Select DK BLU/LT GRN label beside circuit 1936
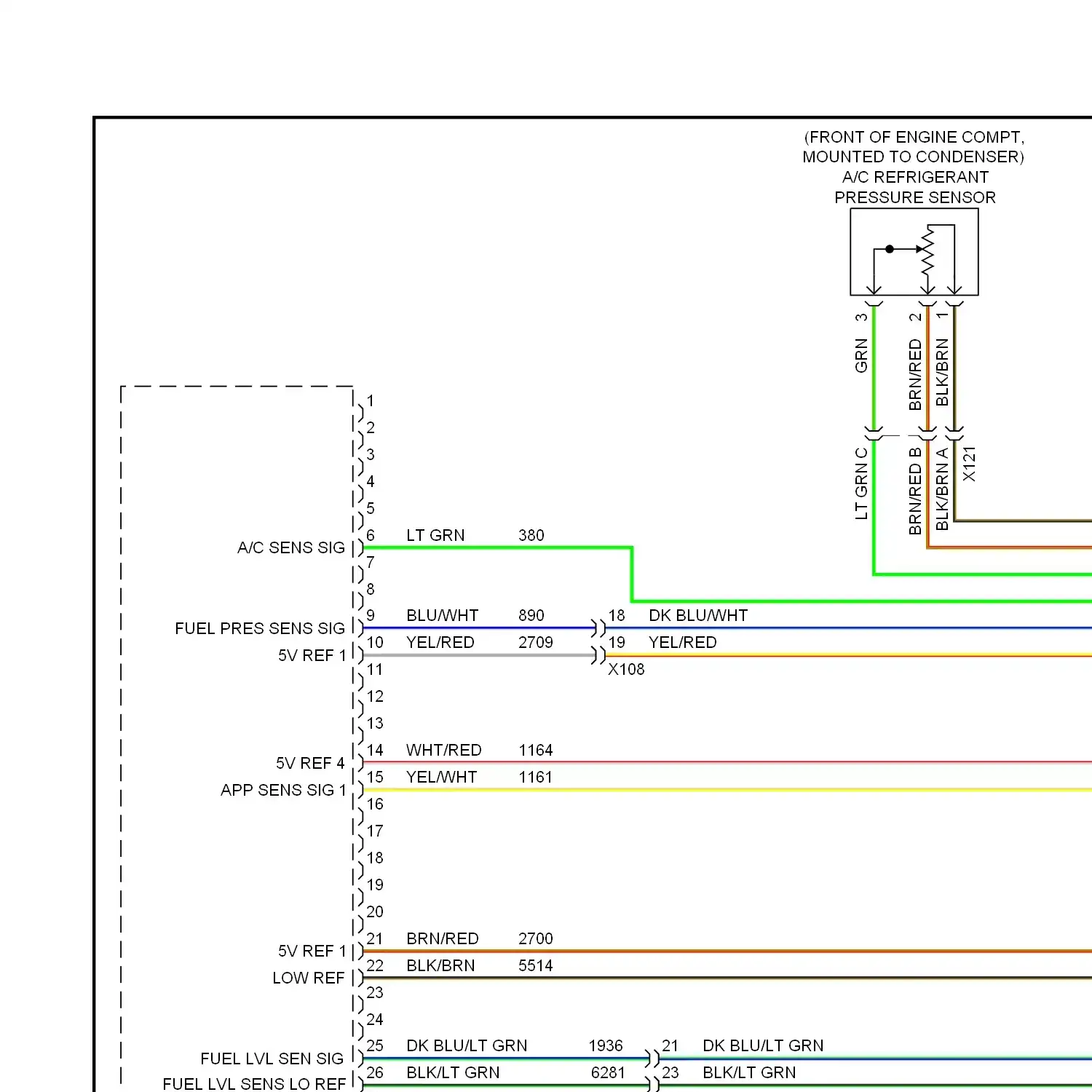The width and height of the screenshot is (1092, 1092). pos(467,1045)
